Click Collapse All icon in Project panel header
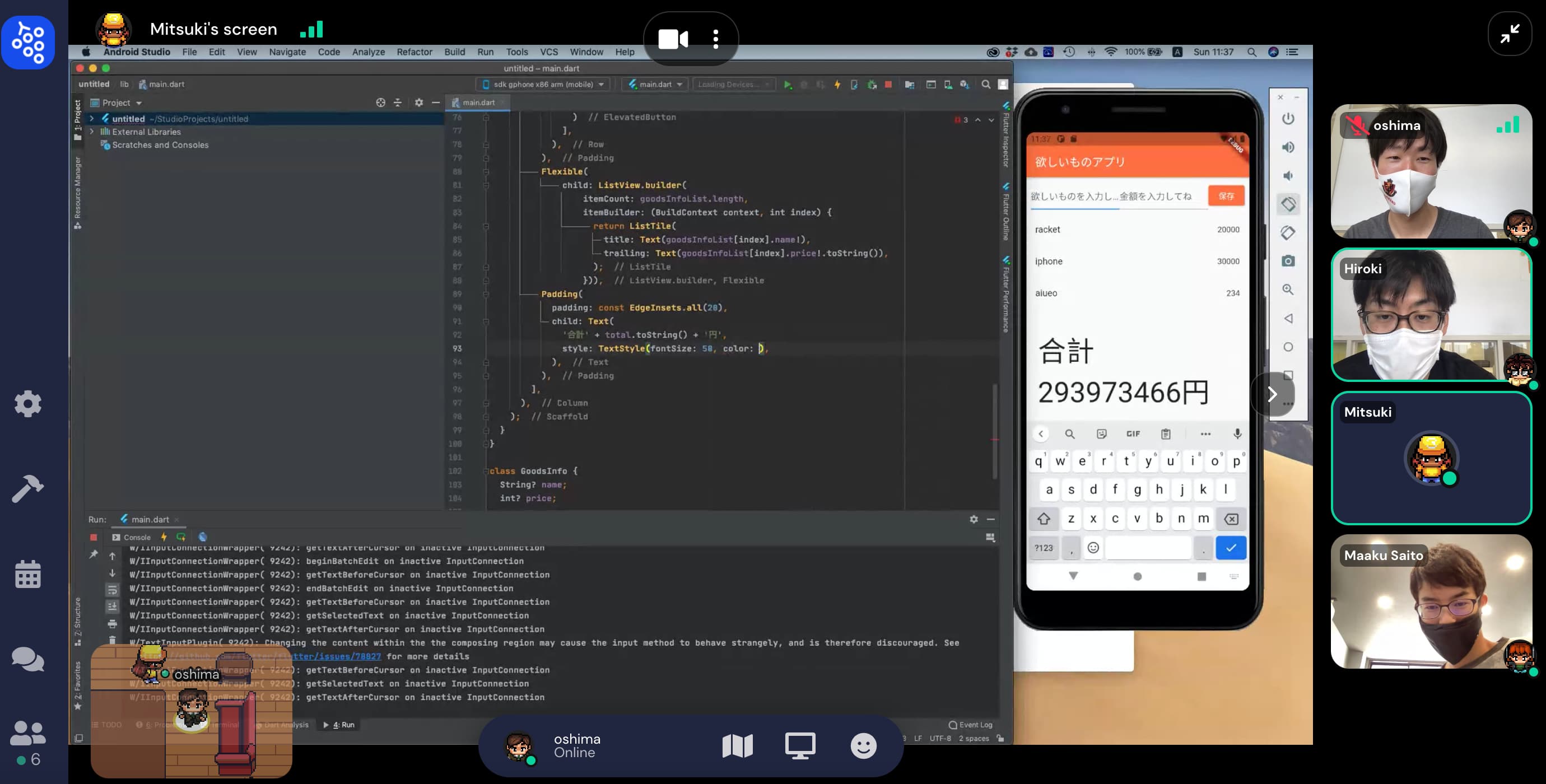This screenshot has width=1546, height=784. coord(397,102)
